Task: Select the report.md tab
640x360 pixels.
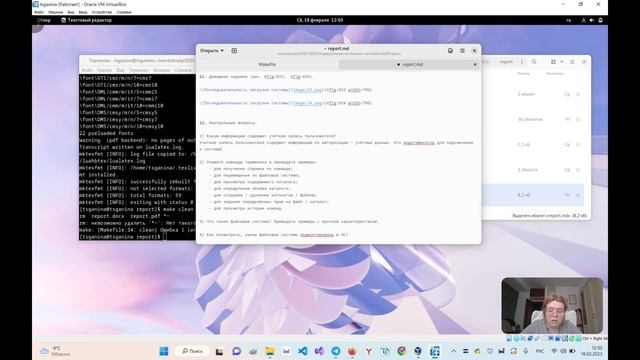Action: (x=410, y=64)
